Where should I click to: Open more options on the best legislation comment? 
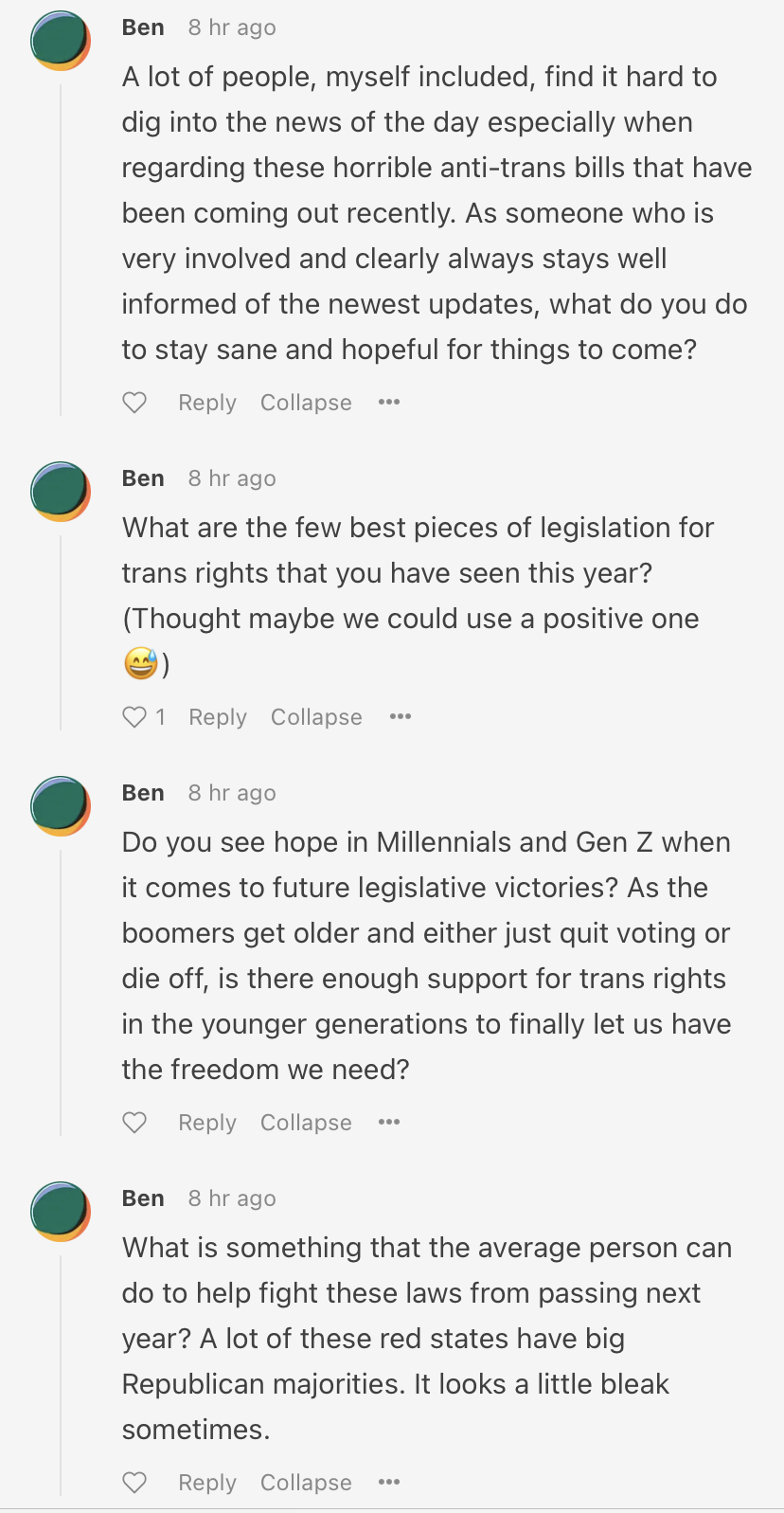point(401,717)
